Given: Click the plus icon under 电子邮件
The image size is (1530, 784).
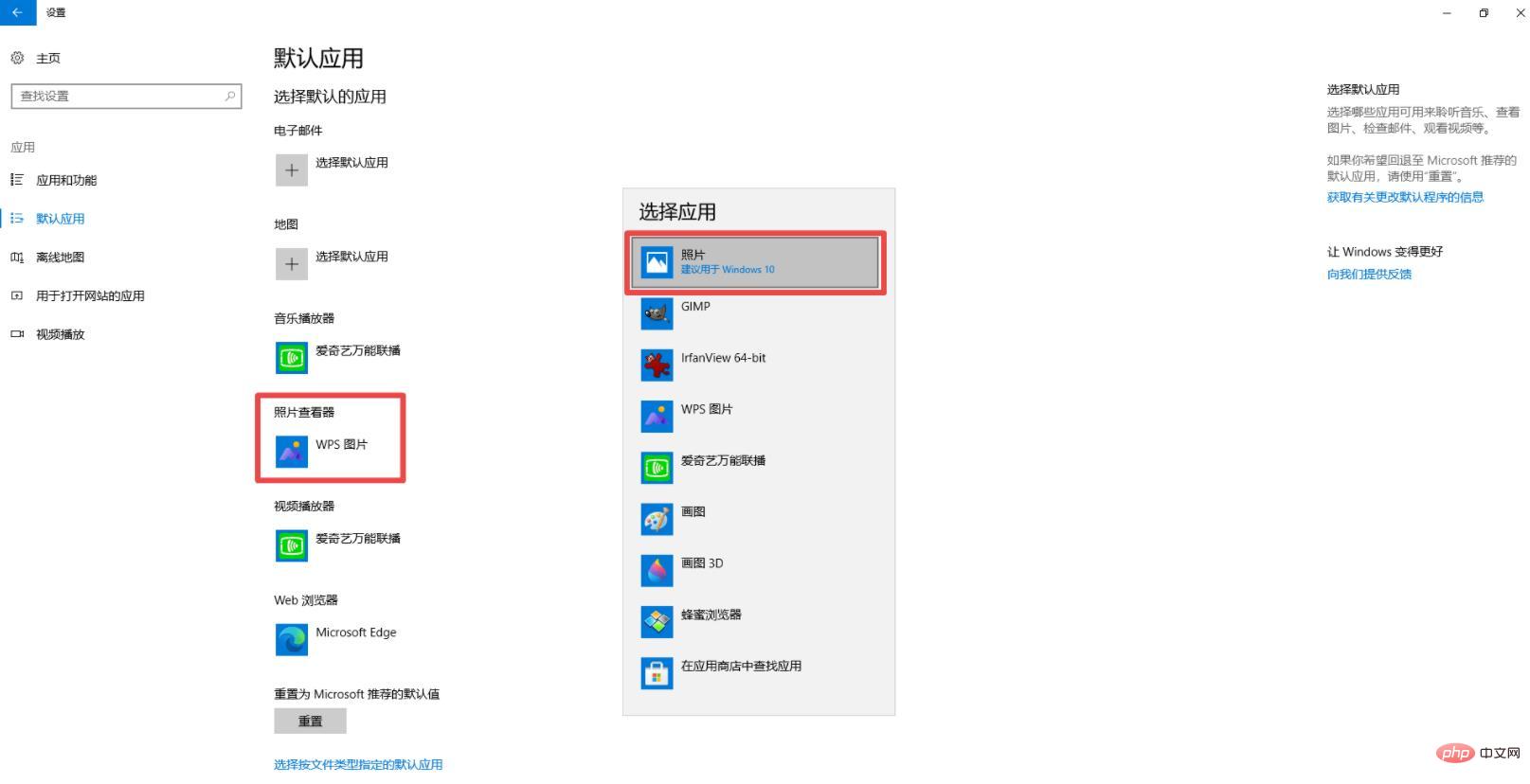Looking at the screenshot, I should click(x=292, y=170).
